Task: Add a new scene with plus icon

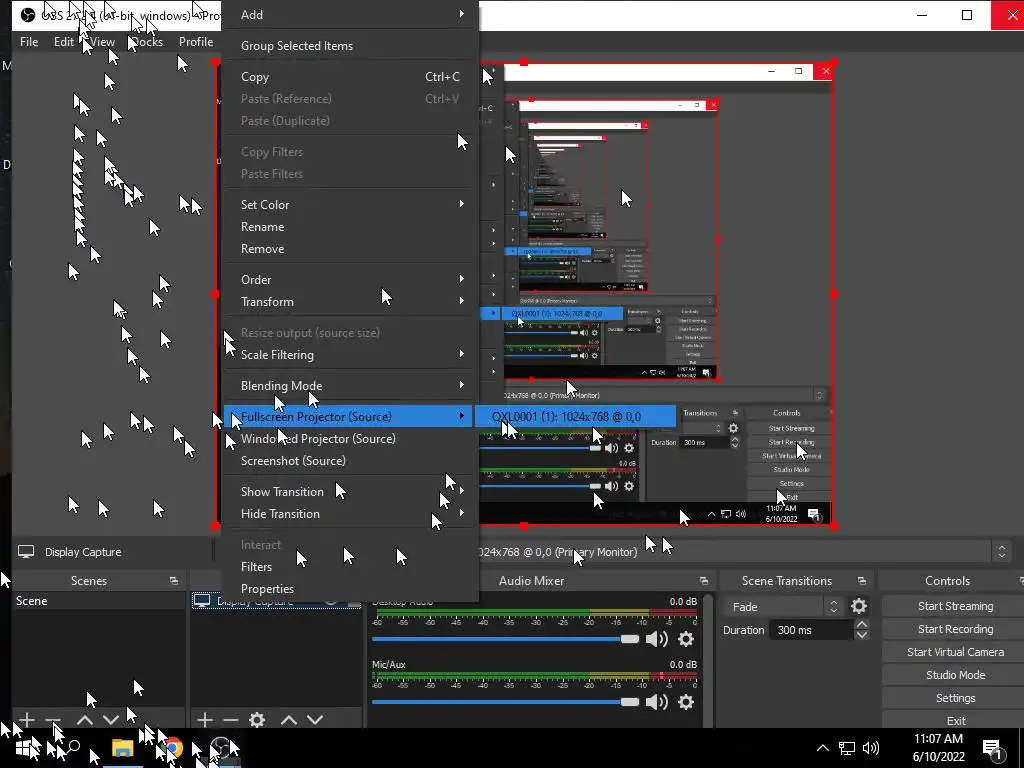Action: pyautogui.click(x=27, y=720)
